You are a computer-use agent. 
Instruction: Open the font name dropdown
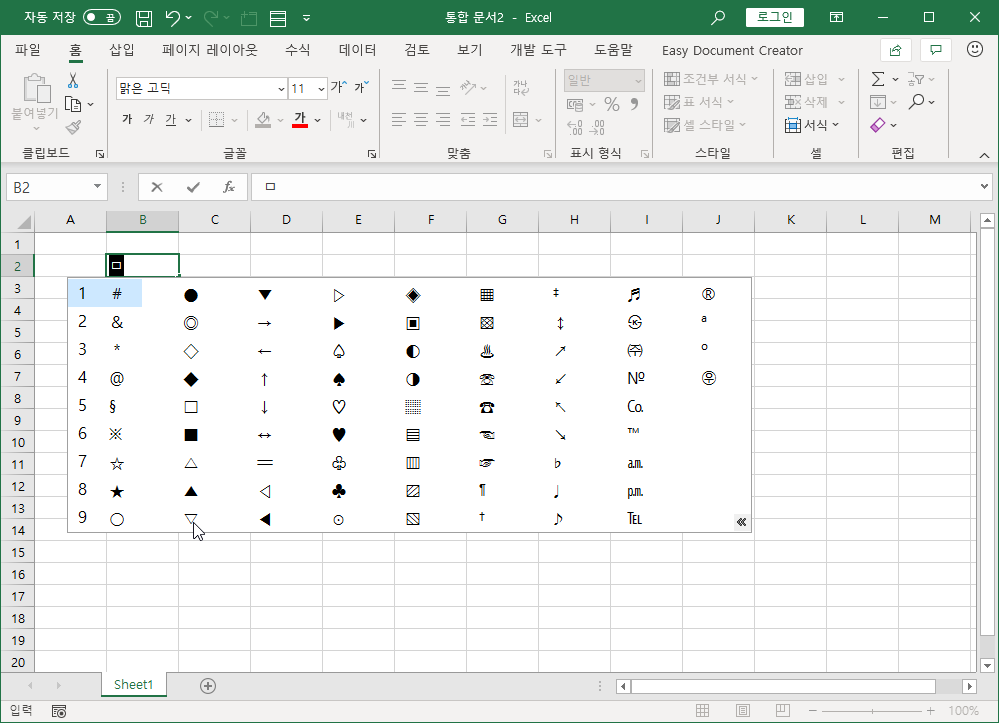281,89
